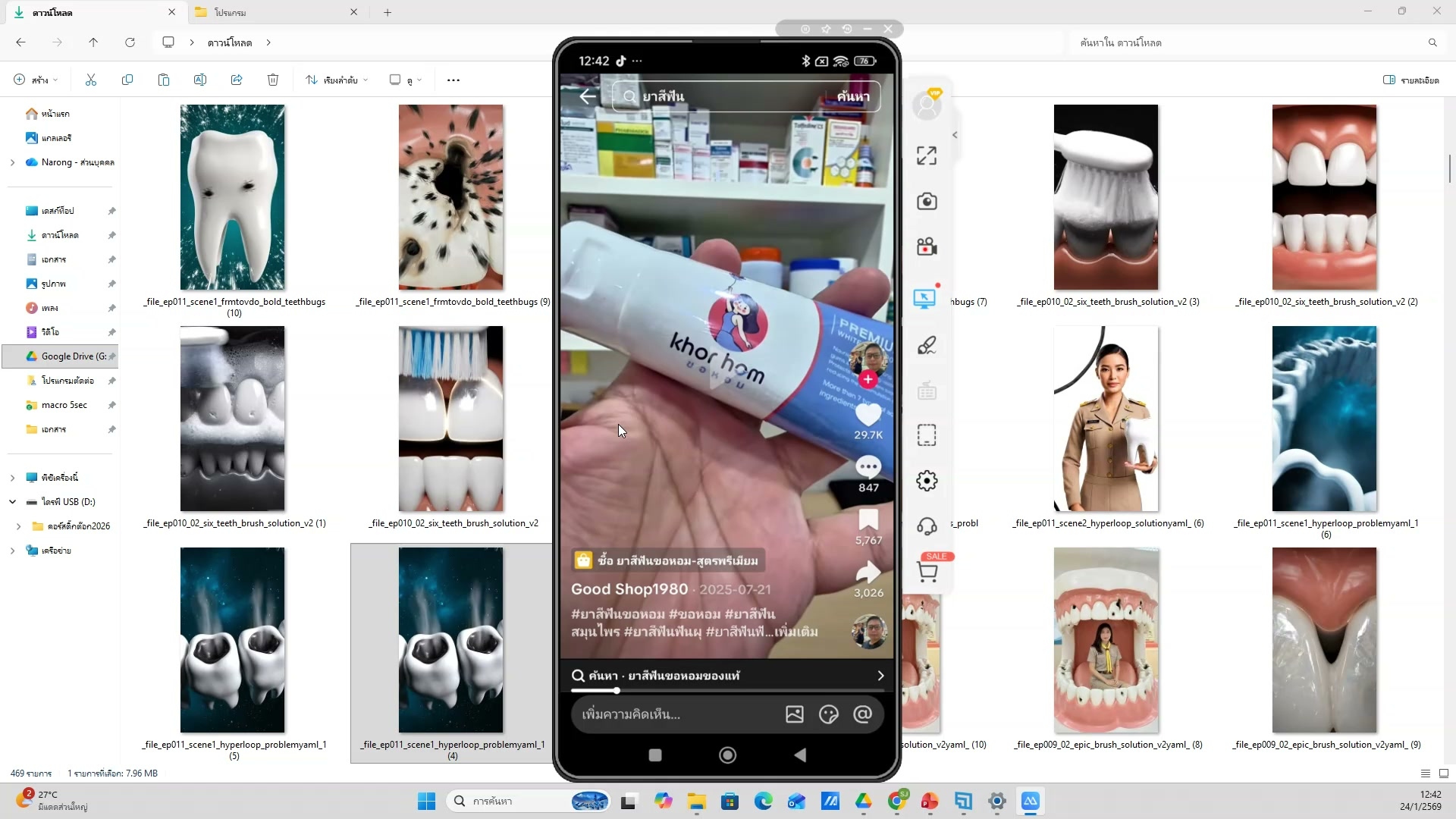Take a screenshot with the camera icon
The width and height of the screenshot is (1456, 819).
pos(926,201)
